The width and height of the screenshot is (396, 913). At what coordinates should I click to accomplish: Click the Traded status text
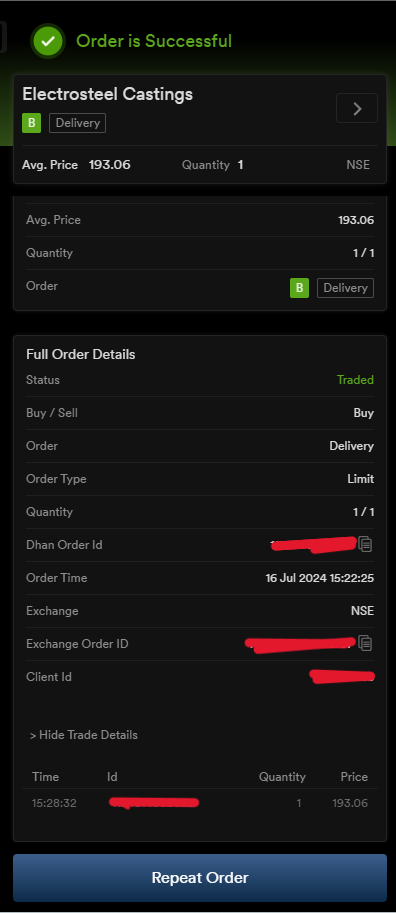tap(355, 380)
